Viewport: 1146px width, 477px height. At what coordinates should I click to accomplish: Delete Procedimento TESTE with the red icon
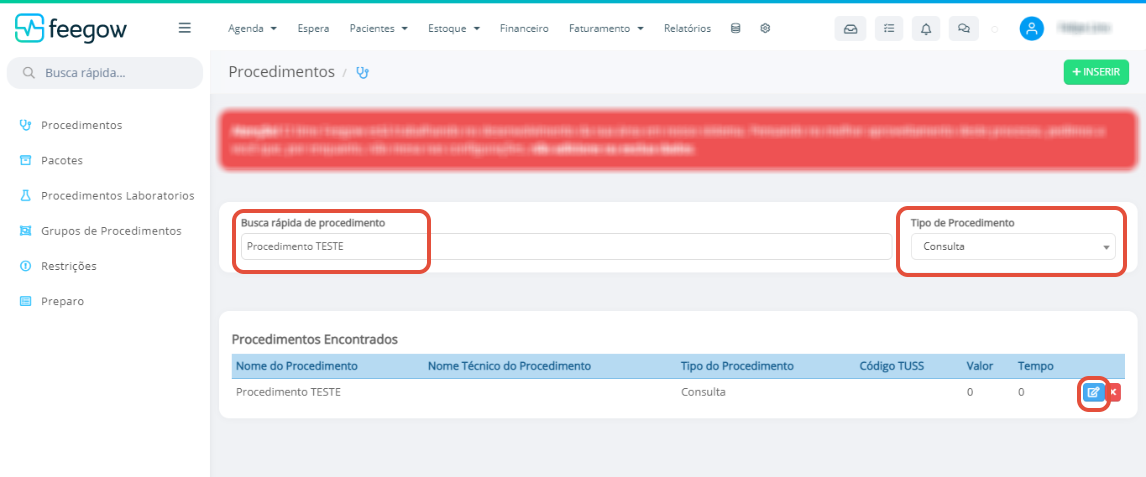tap(1114, 392)
